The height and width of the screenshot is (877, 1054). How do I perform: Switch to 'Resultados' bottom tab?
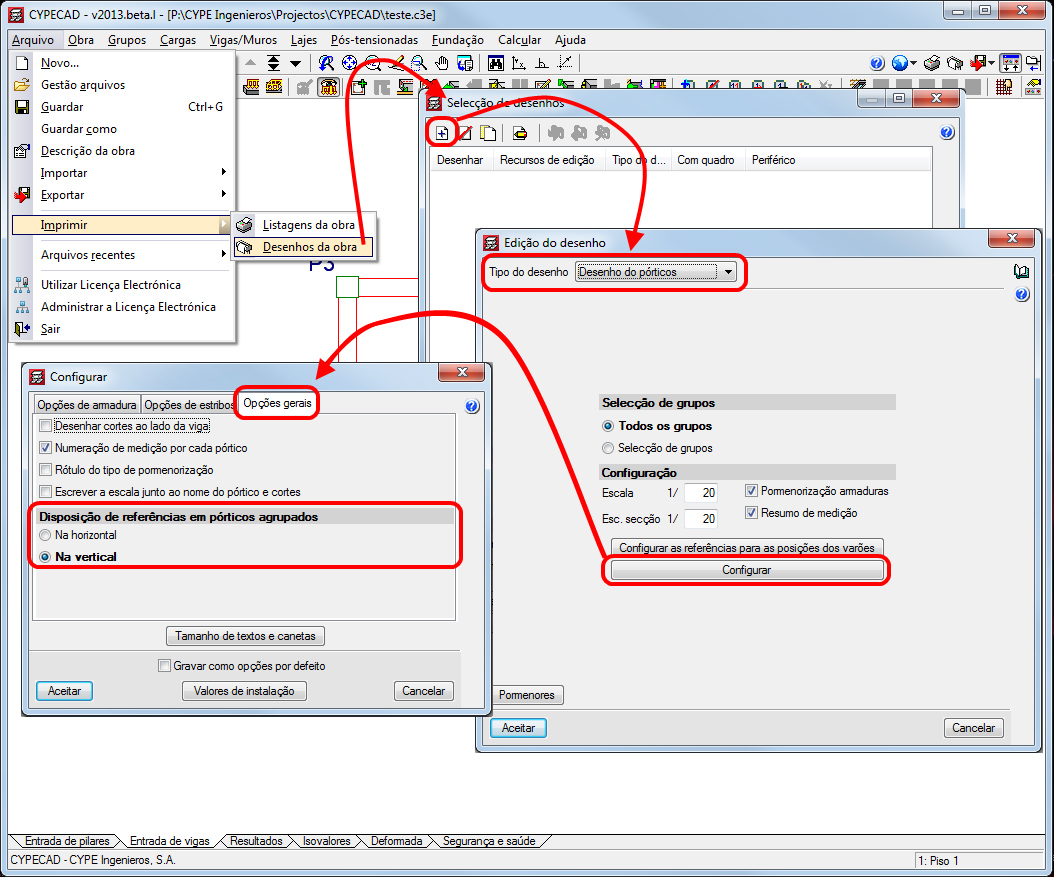256,841
